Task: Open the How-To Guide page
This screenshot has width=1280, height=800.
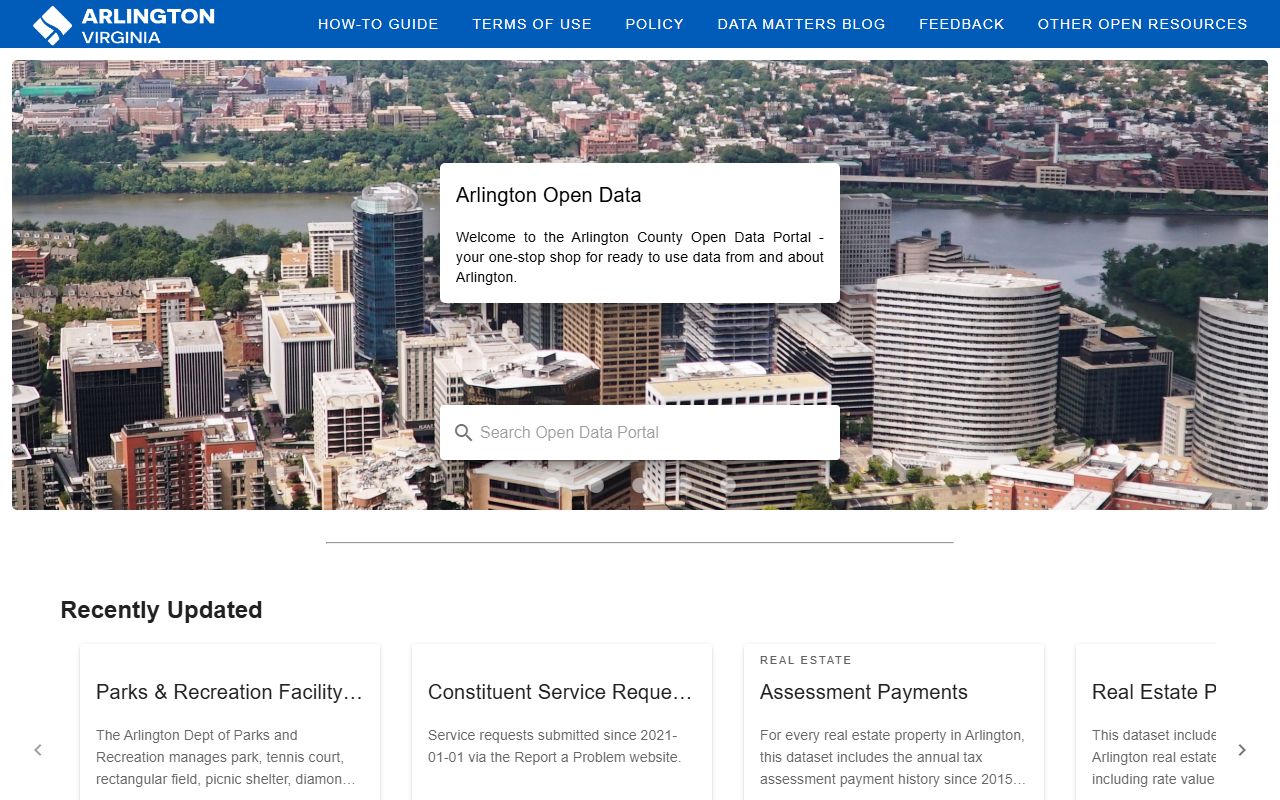Action: [378, 24]
